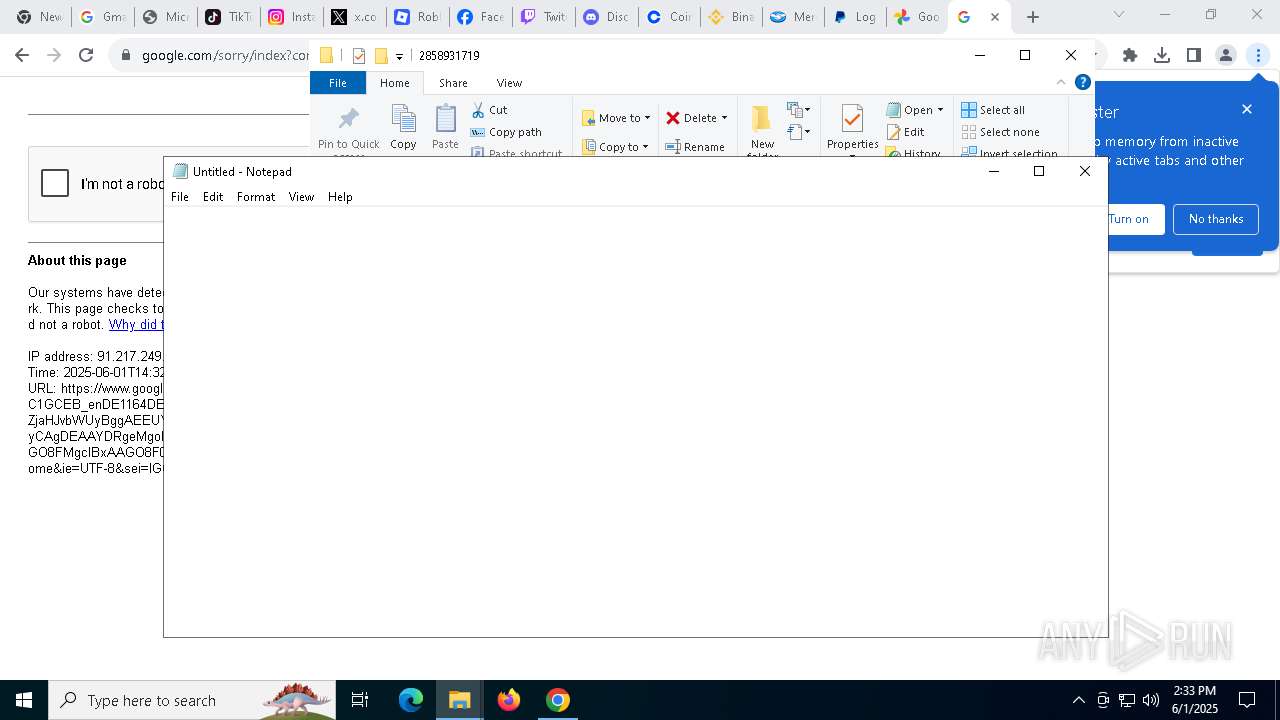Click the 'Why did this happen' link
Image resolution: width=1280 pixels, height=720 pixels.
click(x=136, y=324)
